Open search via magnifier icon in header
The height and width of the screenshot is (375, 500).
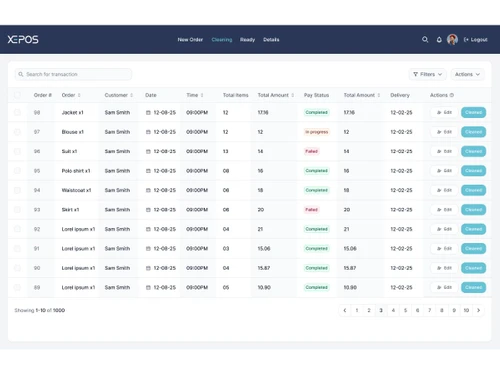coord(425,39)
